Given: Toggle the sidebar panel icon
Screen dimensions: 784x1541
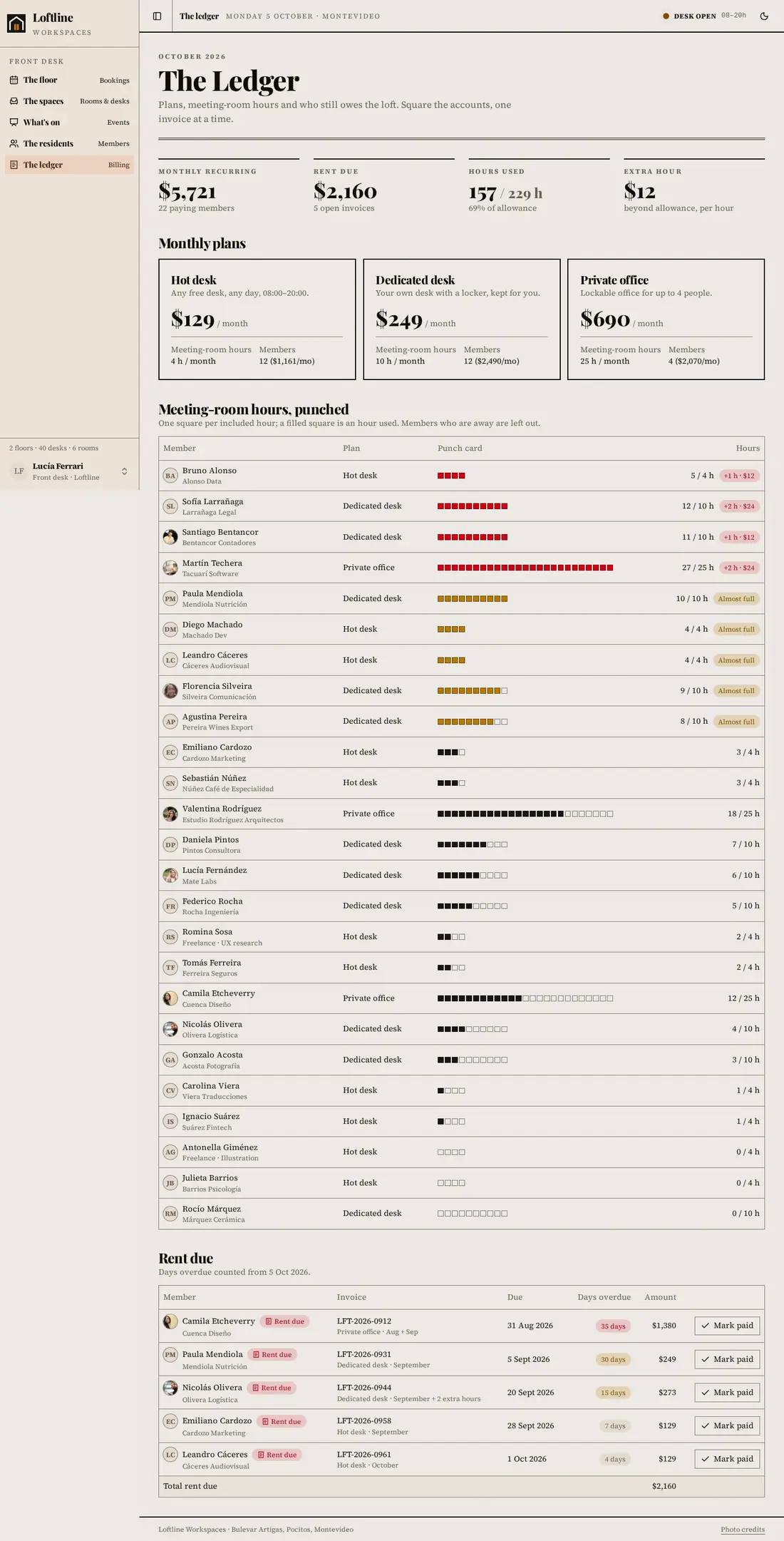Looking at the screenshot, I should (x=158, y=16).
